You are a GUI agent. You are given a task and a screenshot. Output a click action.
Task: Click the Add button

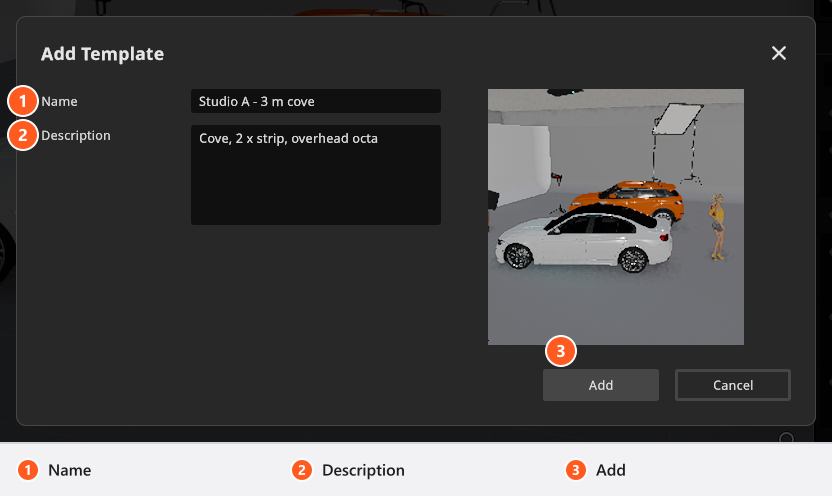601,385
